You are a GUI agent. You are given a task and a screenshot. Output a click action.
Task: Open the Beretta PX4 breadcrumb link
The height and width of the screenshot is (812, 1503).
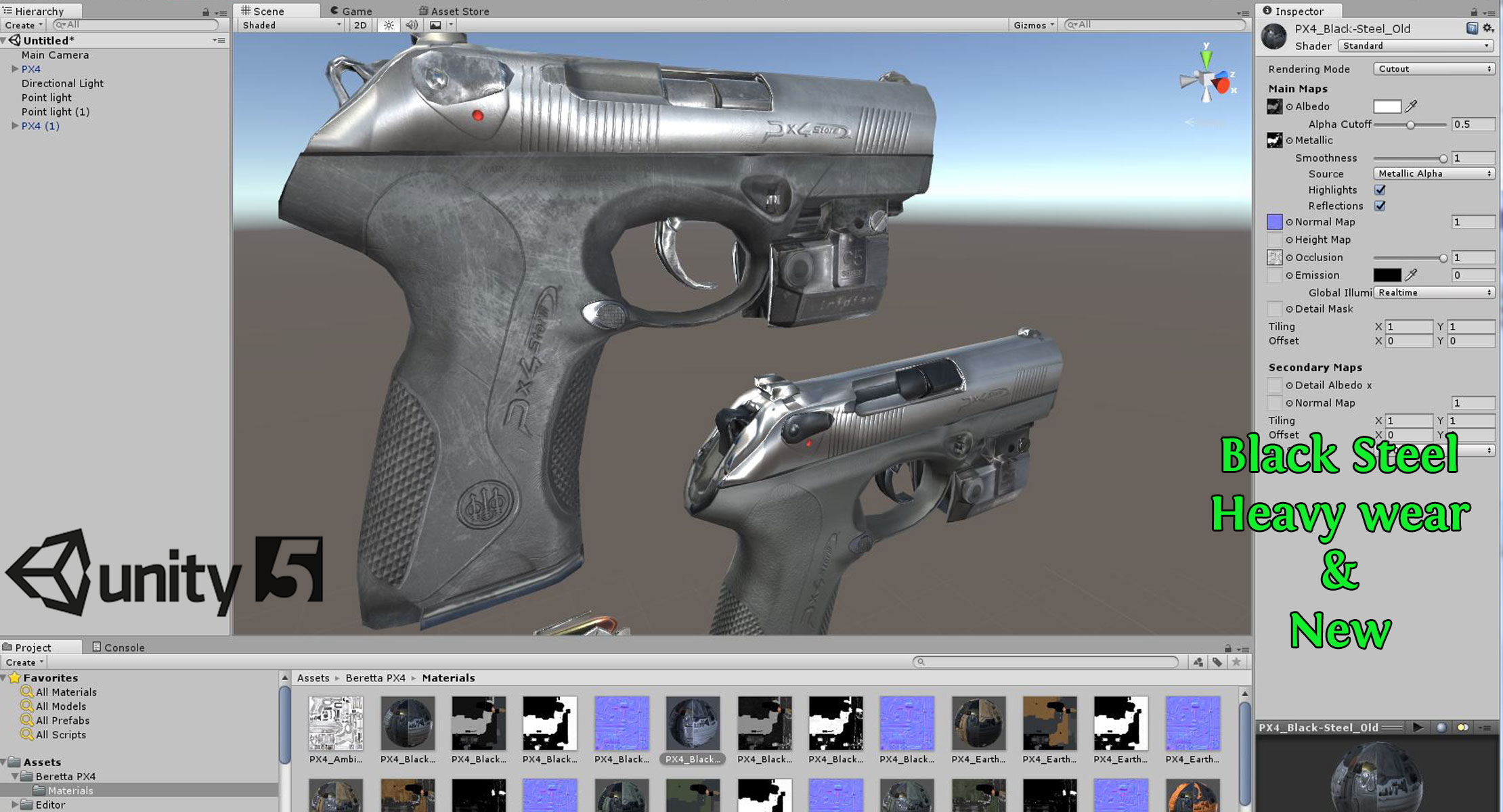point(374,677)
